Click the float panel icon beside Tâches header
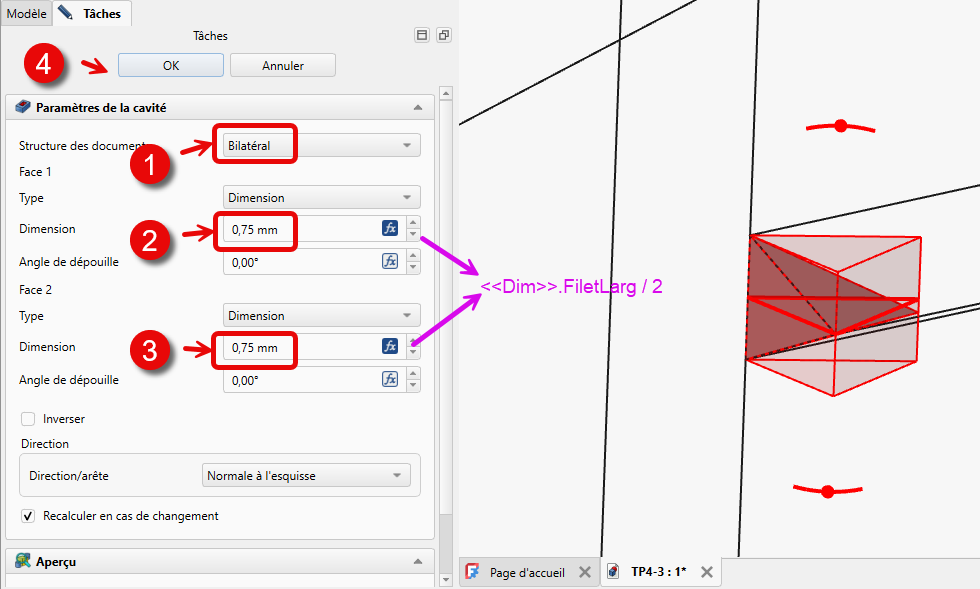Screen dimensions: 980x589 (444, 35)
